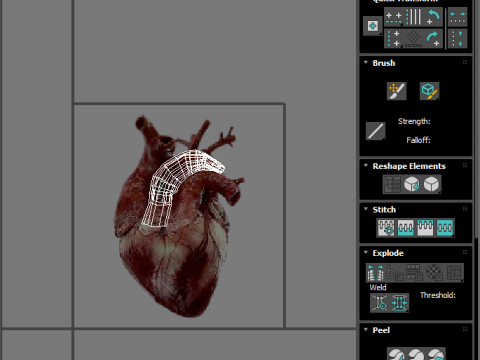Click Relax Custom icon in Reshape Elements
Screen dimensions: 480x360
pyautogui.click(x=431, y=184)
